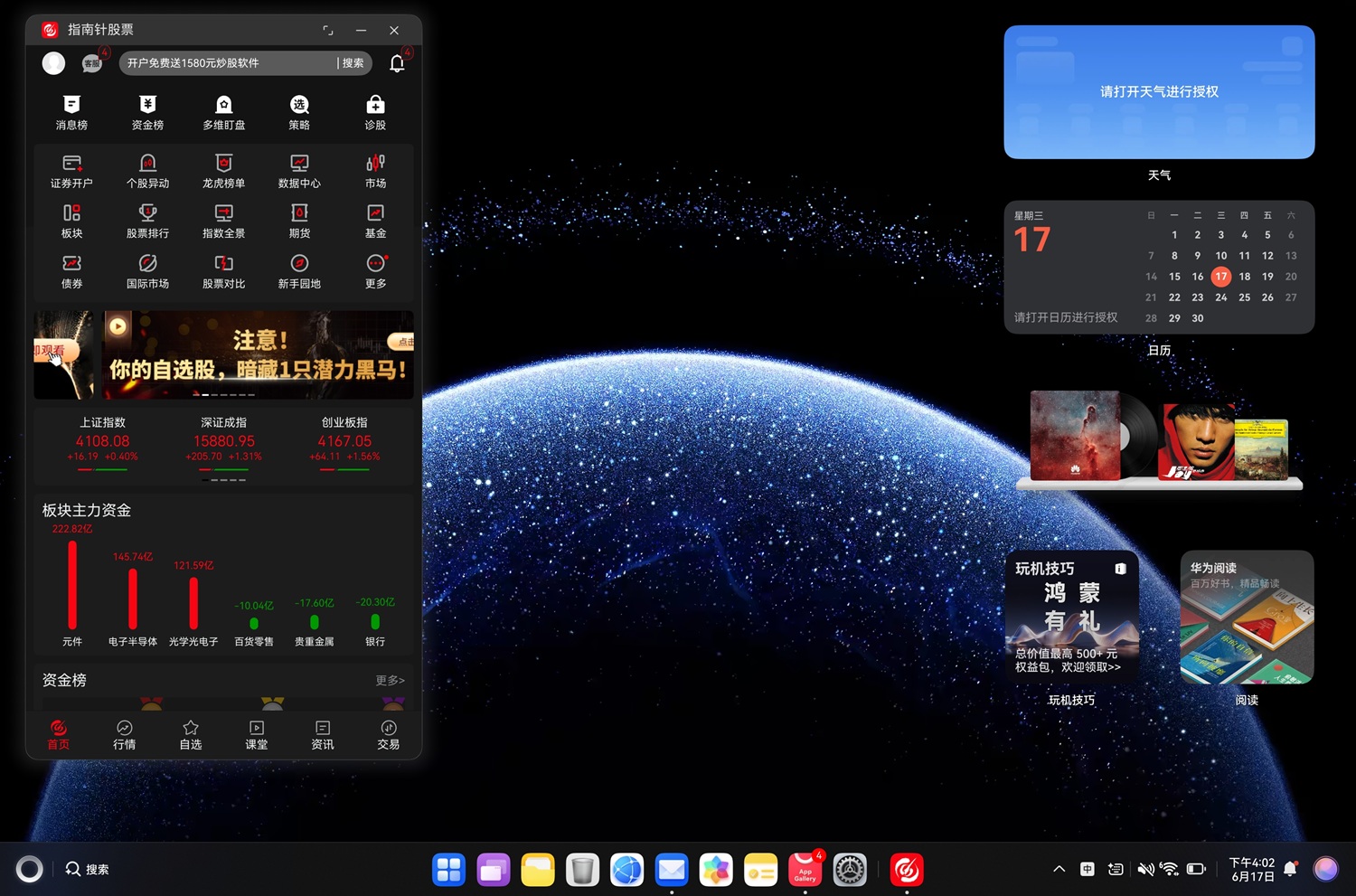Screen dimensions: 1356x896
Task: Select date 17 in the calendar grid
Action: point(1221,277)
